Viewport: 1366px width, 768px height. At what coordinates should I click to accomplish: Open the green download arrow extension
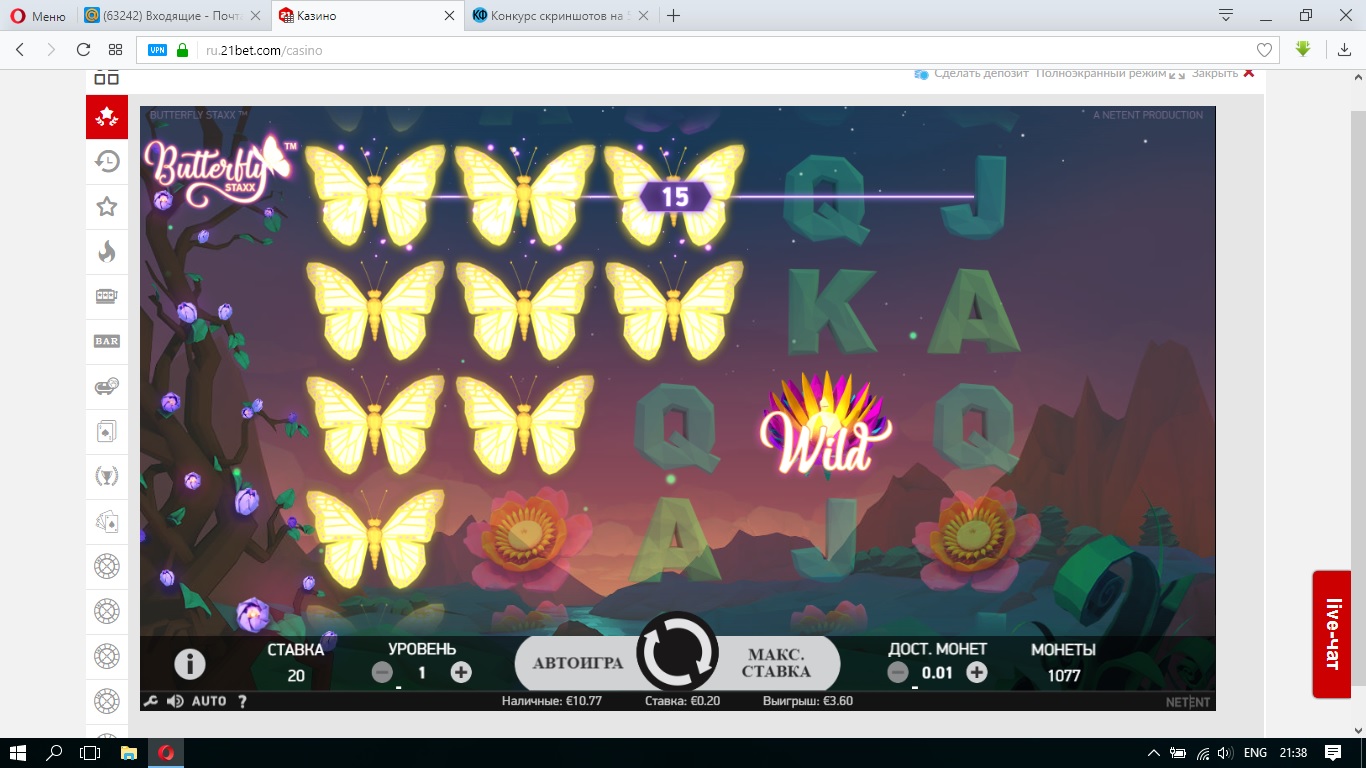pos(1302,49)
